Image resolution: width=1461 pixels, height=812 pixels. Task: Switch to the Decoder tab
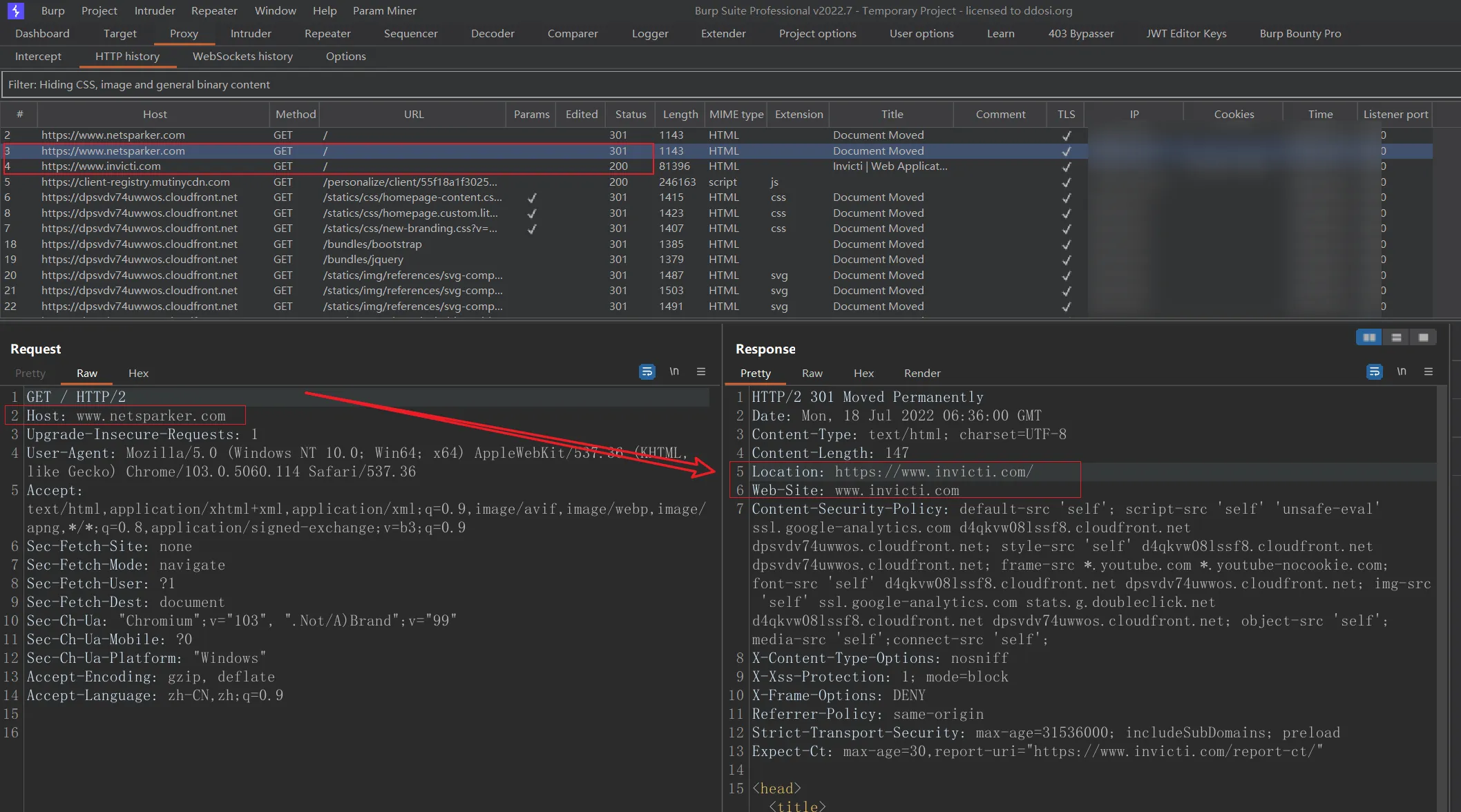click(493, 33)
